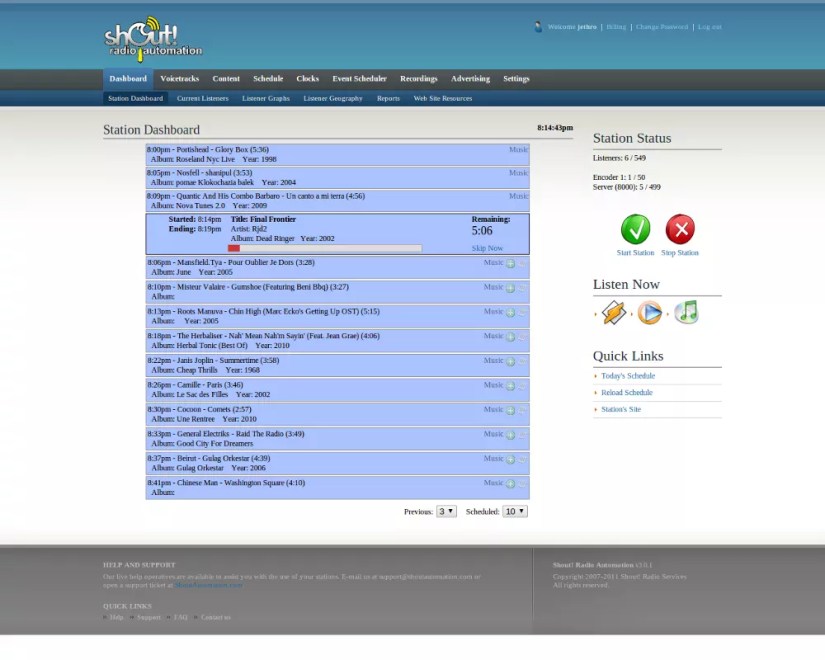Viewport: 825px width, 660px height.
Task: Open the stream in iTunes icon
Action: (x=687, y=312)
